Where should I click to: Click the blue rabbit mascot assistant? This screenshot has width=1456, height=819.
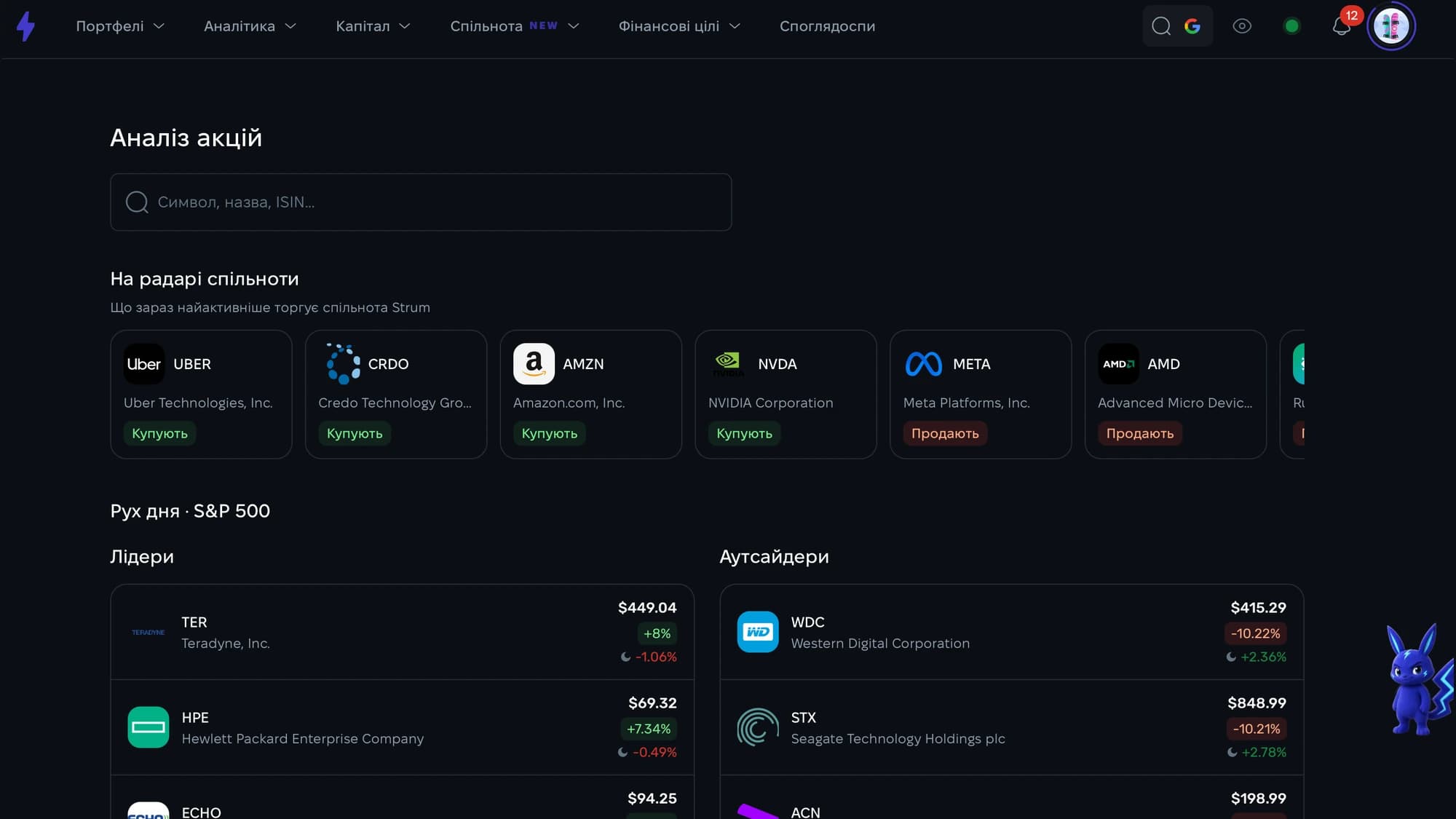pyautogui.click(x=1420, y=679)
